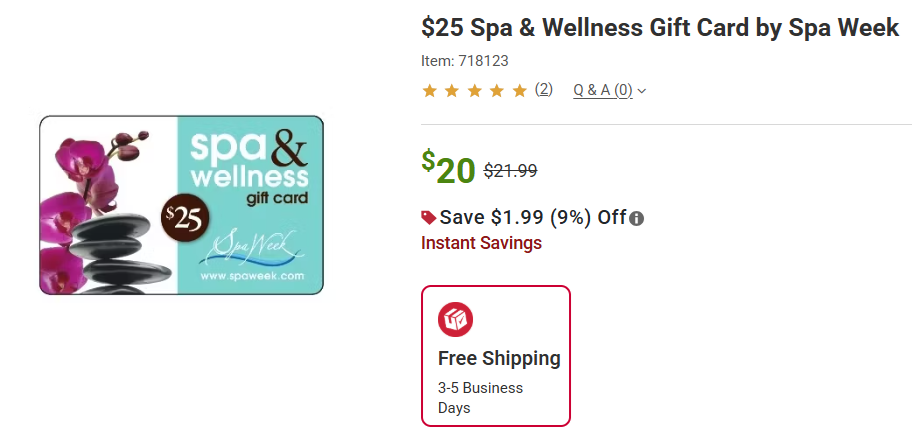Click the fifth gold rating star
Image resolution: width=912 pixels, height=441 pixels.
(519, 91)
